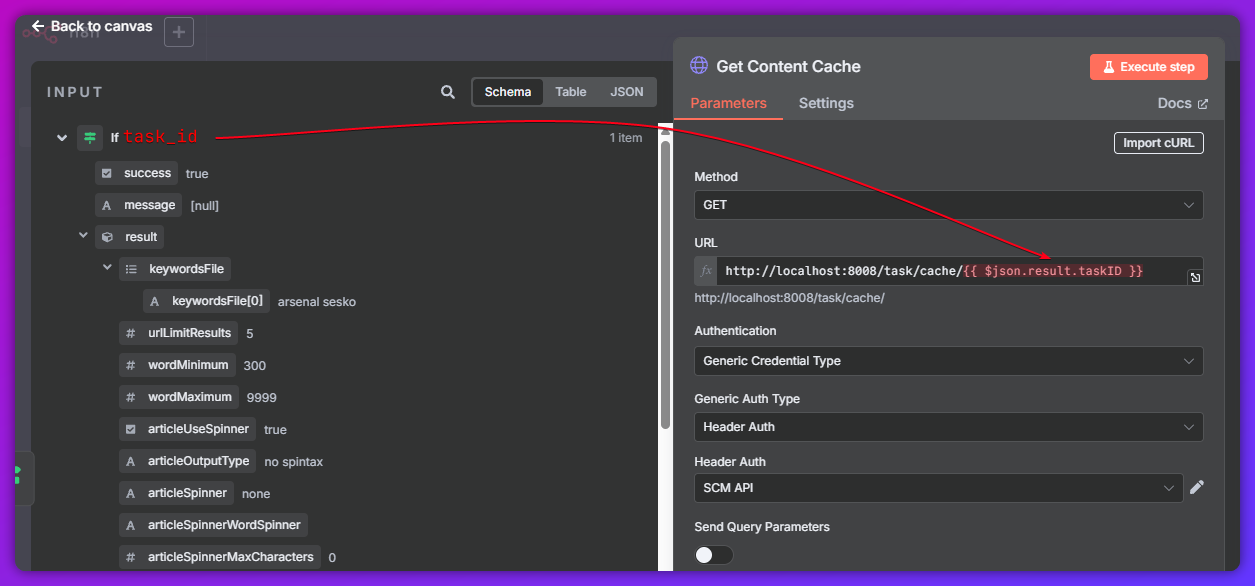Click the Execute step button
Viewport: 1255px width, 586px height.
point(1149,67)
